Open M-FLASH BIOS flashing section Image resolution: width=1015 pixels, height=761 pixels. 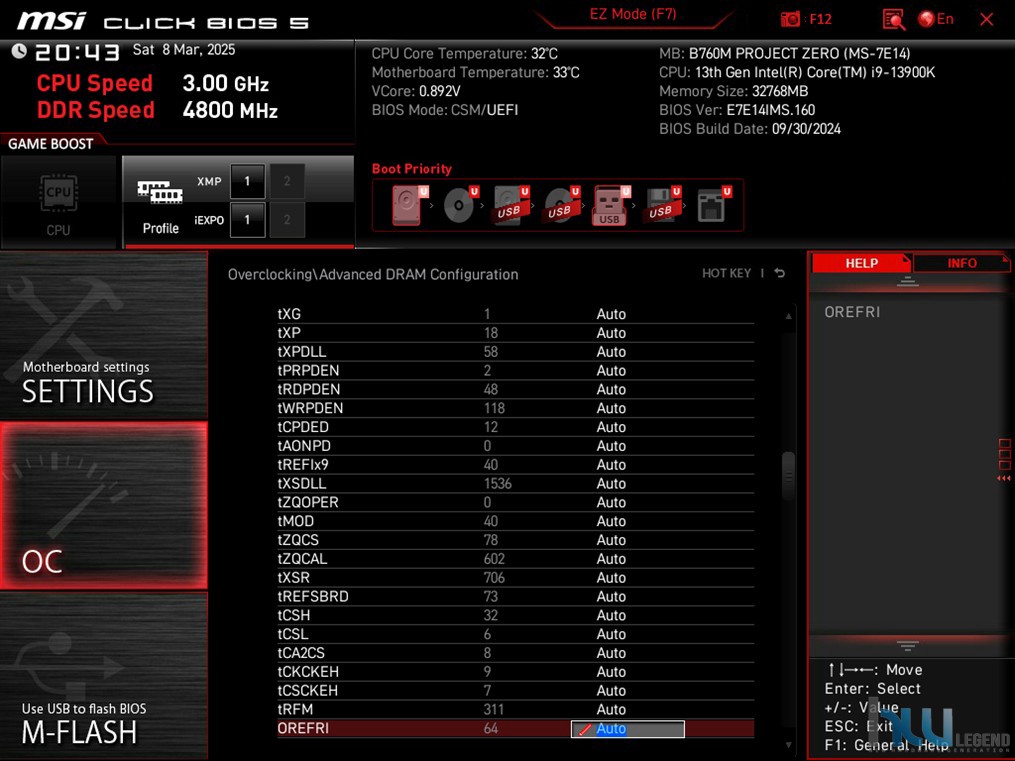[x=104, y=676]
